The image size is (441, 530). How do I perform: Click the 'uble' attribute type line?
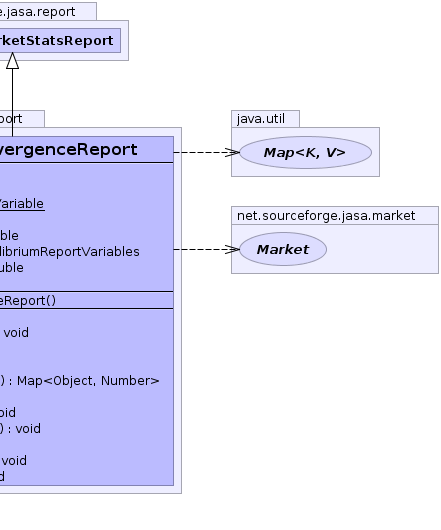[12, 268]
